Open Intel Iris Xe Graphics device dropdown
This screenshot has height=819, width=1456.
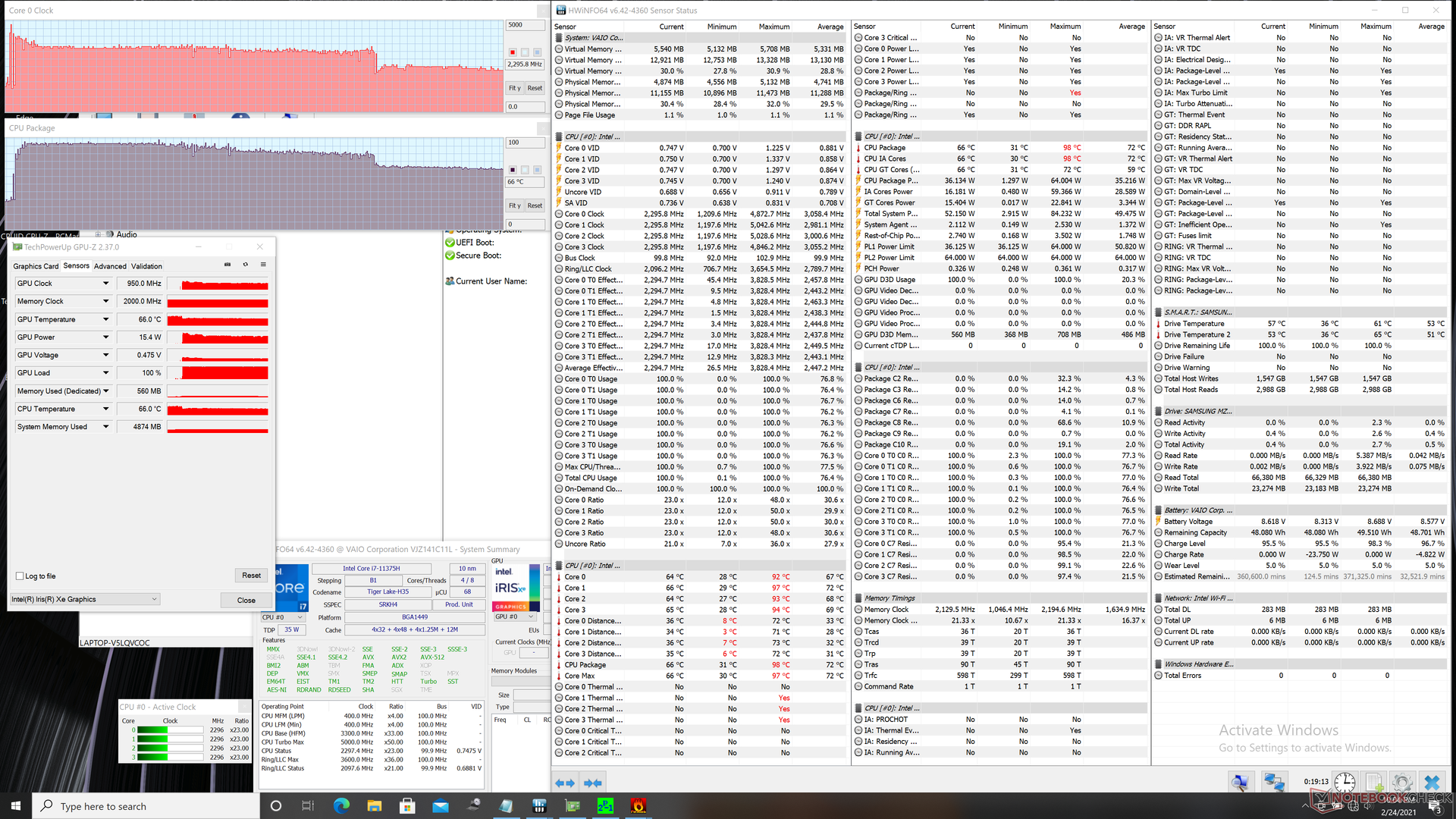click(x=85, y=599)
